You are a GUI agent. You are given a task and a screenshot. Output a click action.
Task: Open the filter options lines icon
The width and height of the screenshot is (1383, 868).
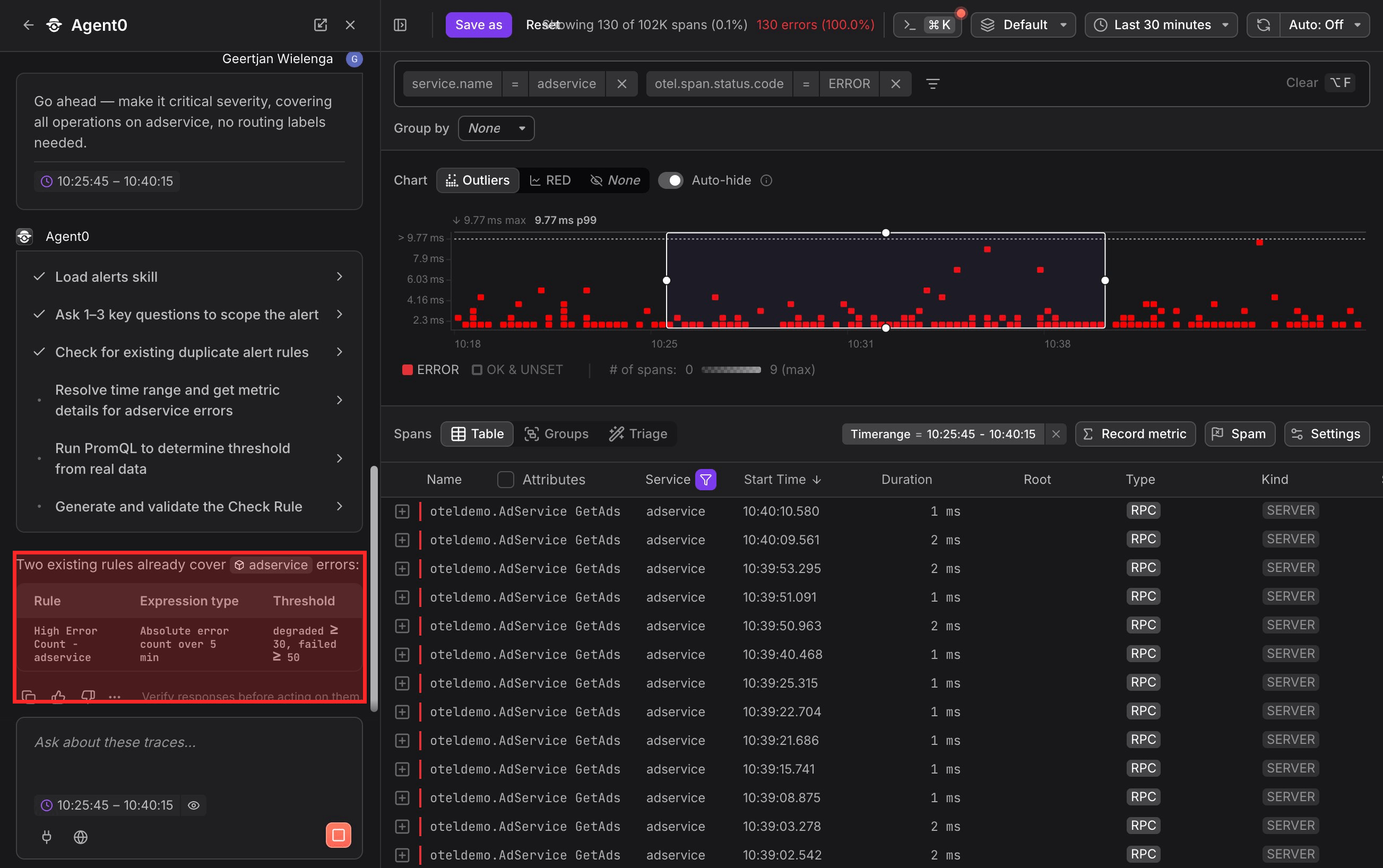[932, 84]
